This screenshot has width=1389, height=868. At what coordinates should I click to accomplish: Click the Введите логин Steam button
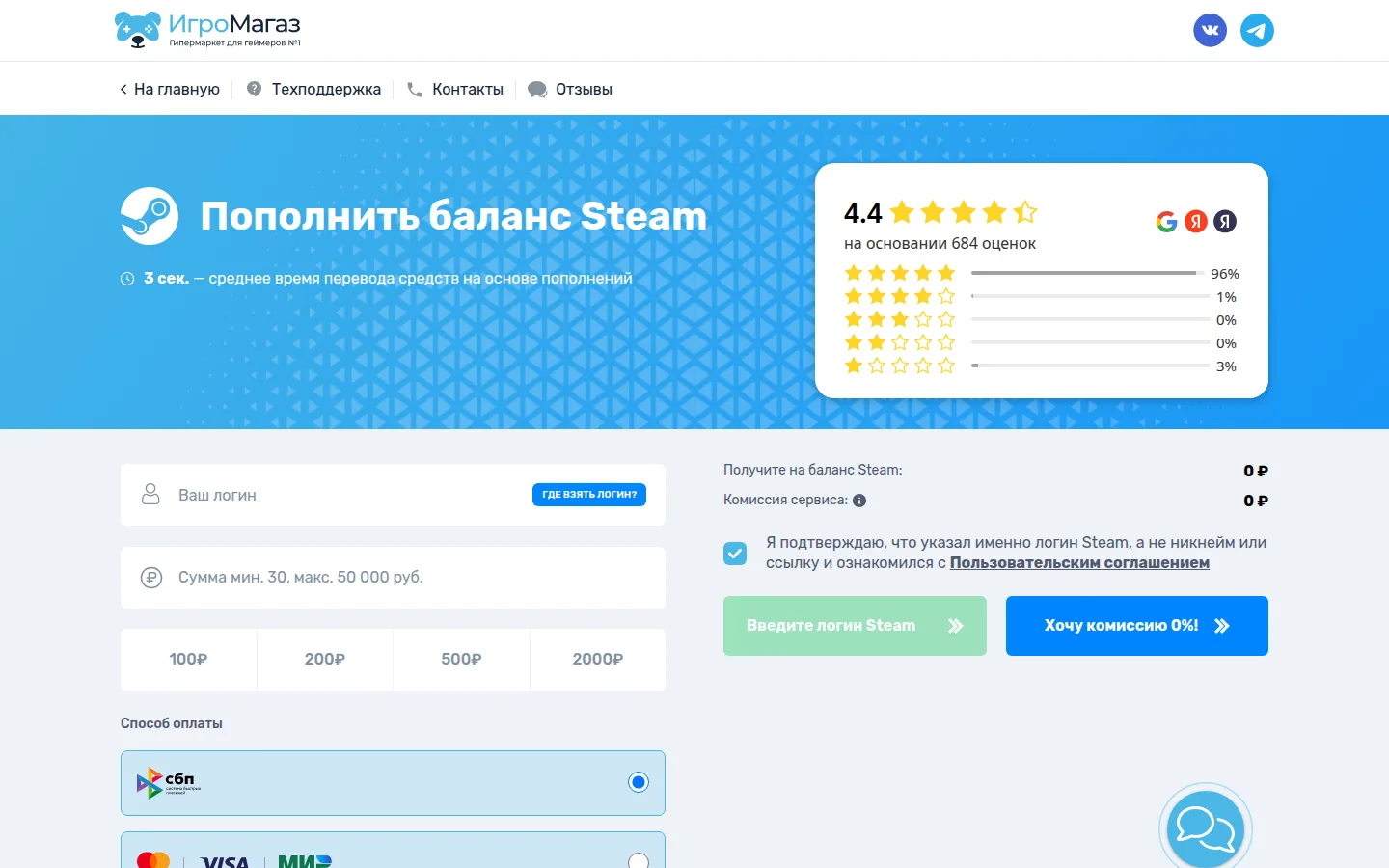(x=855, y=626)
